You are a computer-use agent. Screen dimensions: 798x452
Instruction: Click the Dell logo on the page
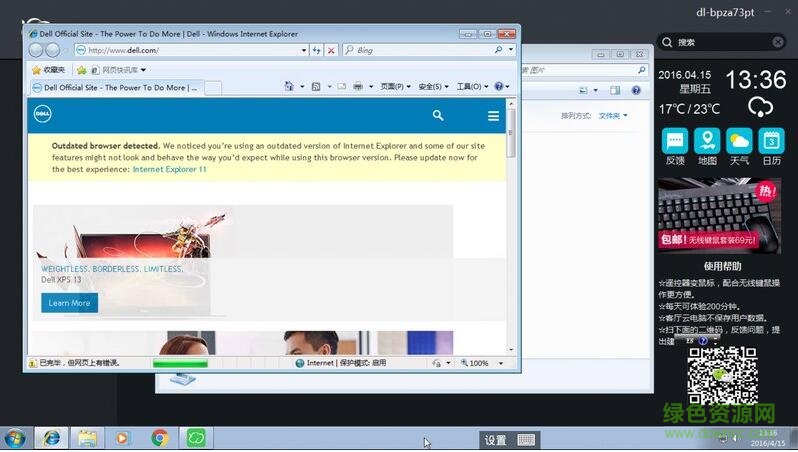[43, 114]
